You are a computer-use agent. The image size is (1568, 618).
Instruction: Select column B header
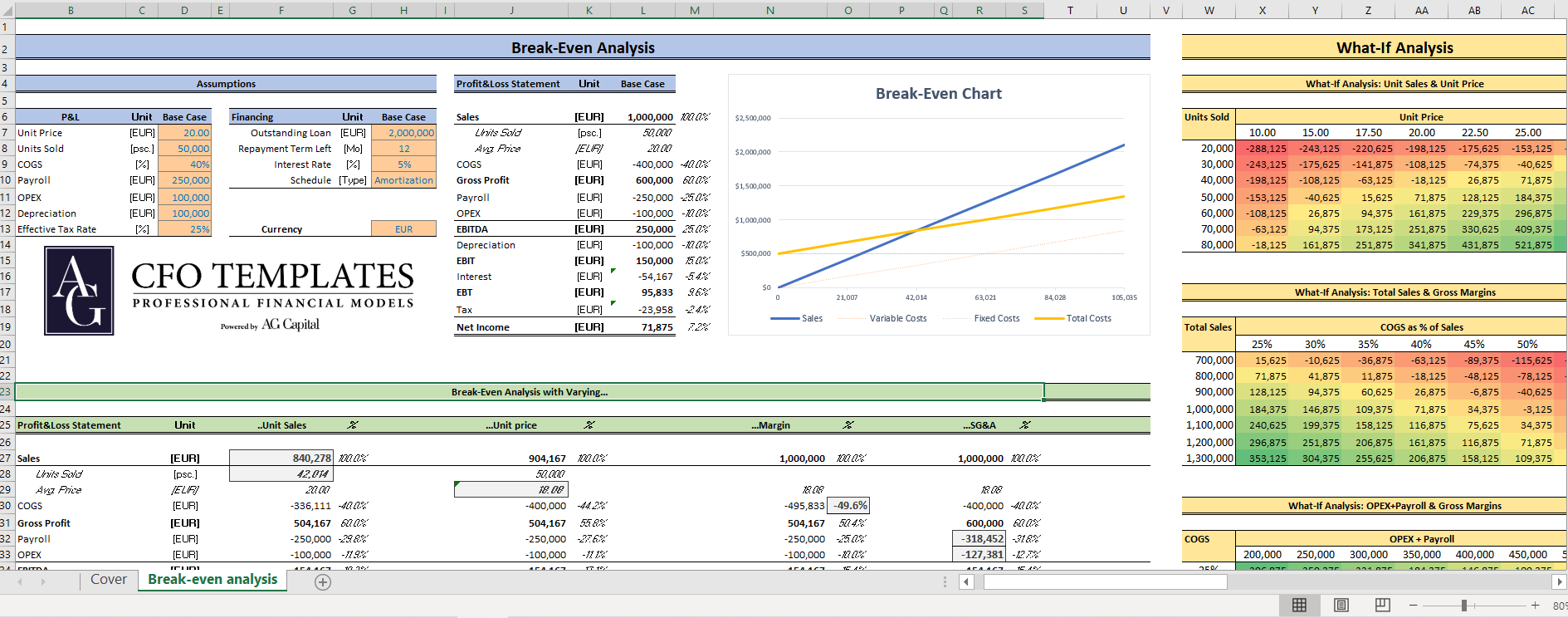tap(71, 10)
